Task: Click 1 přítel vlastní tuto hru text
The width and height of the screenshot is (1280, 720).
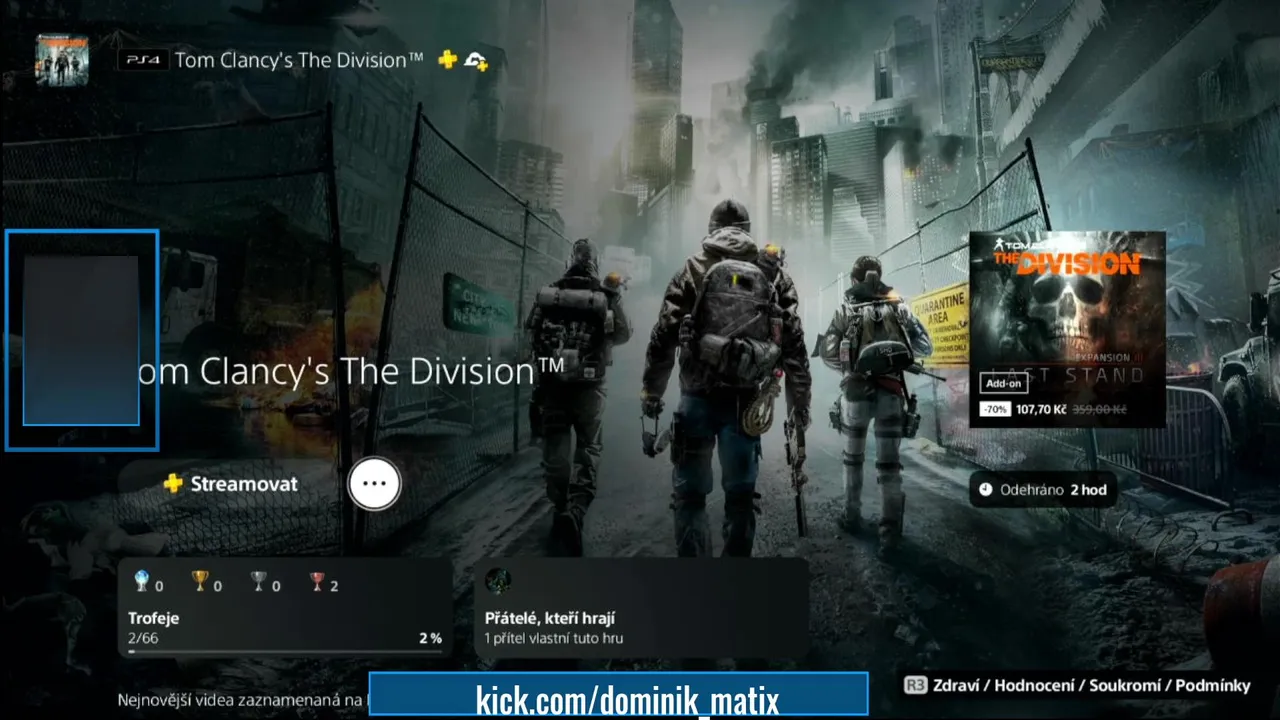Action: (x=554, y=638)
